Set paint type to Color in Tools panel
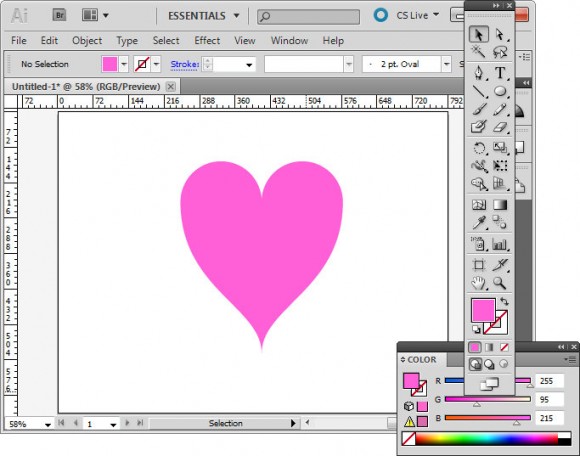This screenshot has height=456, width=580. click(475, 347)
